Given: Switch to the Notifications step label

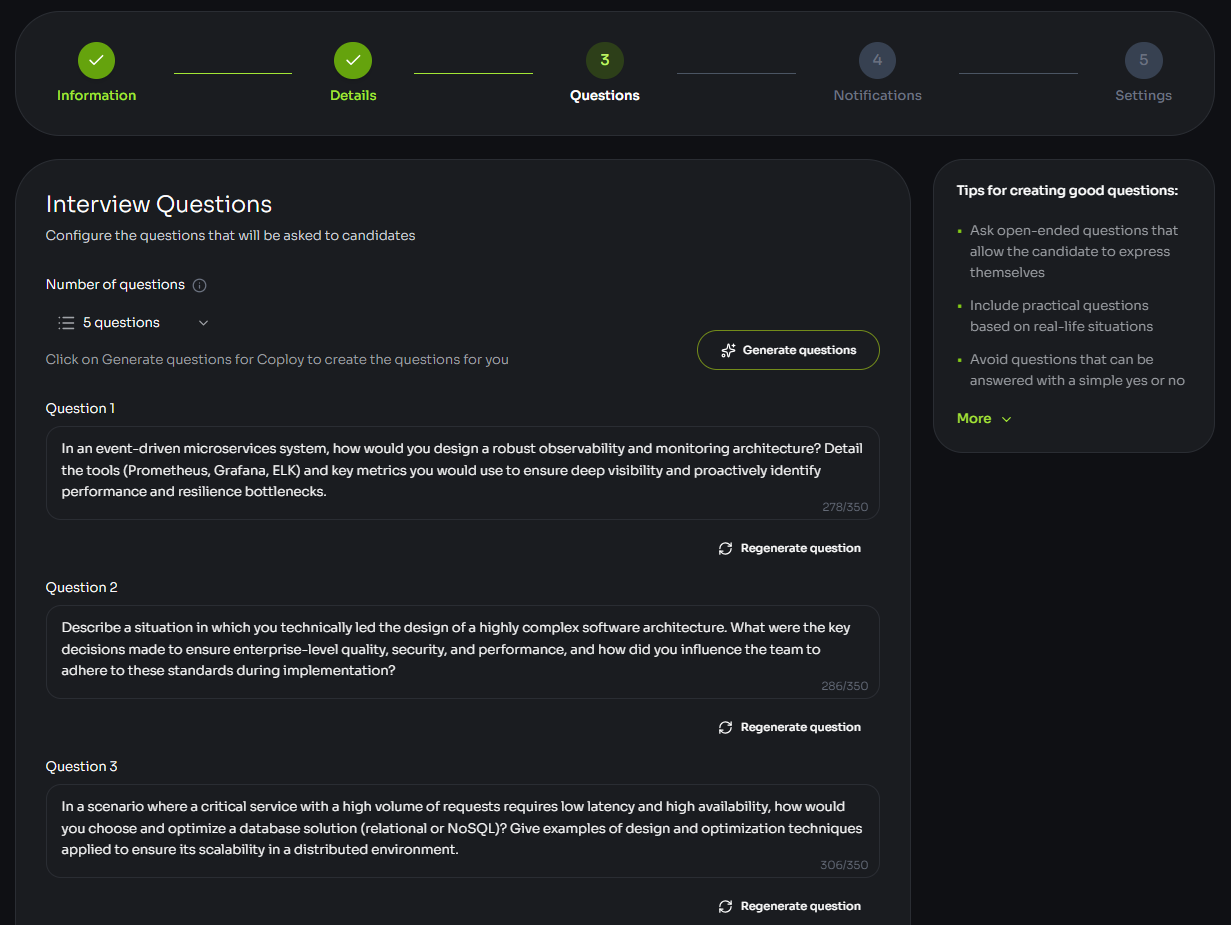Looking at the screenshot, I should 877,96.
